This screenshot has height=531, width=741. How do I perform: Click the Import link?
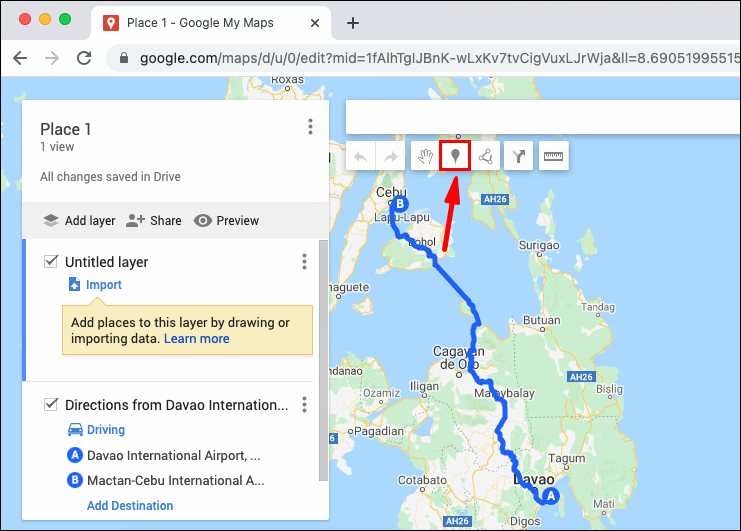pos(103,284)
